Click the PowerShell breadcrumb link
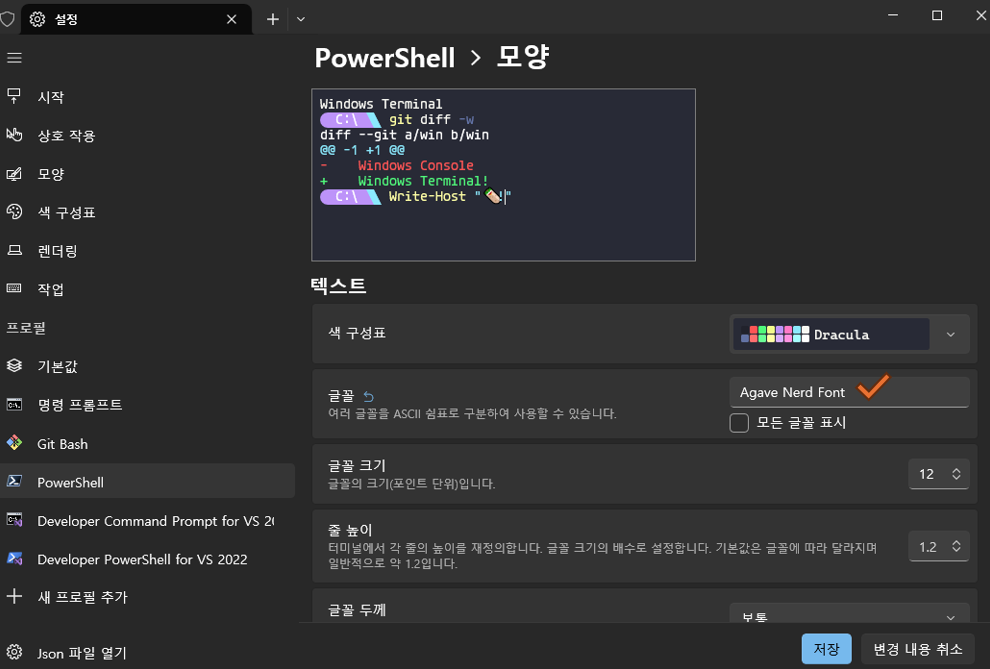This screenshot has width=990, height=669. click(385, 58)
